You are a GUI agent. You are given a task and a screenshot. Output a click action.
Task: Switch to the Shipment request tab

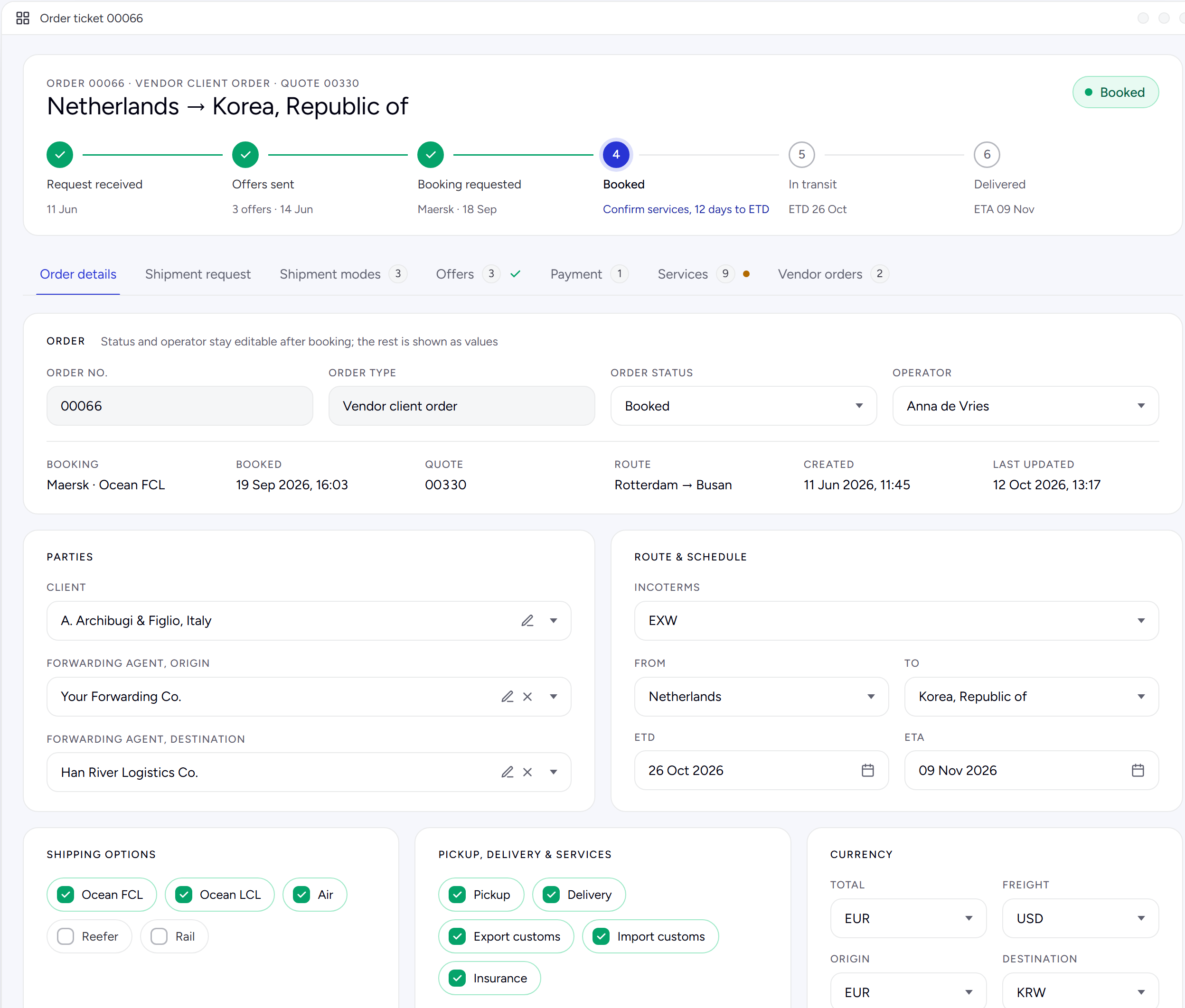pyautogui.click(x=198, y=274)
